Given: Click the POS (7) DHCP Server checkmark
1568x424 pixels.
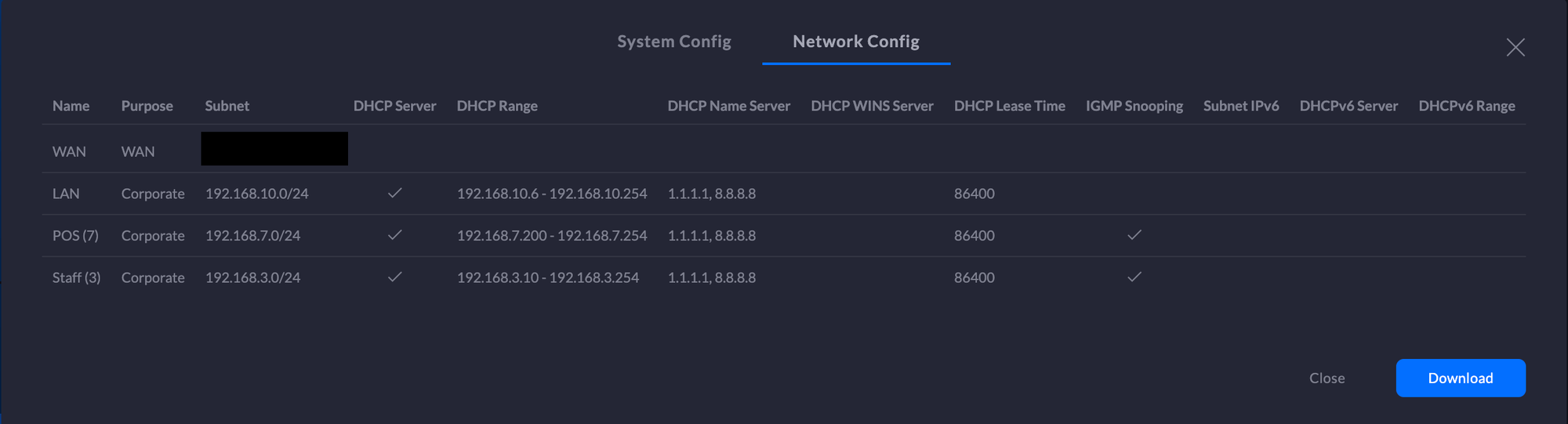Looking at the screenshot, I should [x=394, y=235].
